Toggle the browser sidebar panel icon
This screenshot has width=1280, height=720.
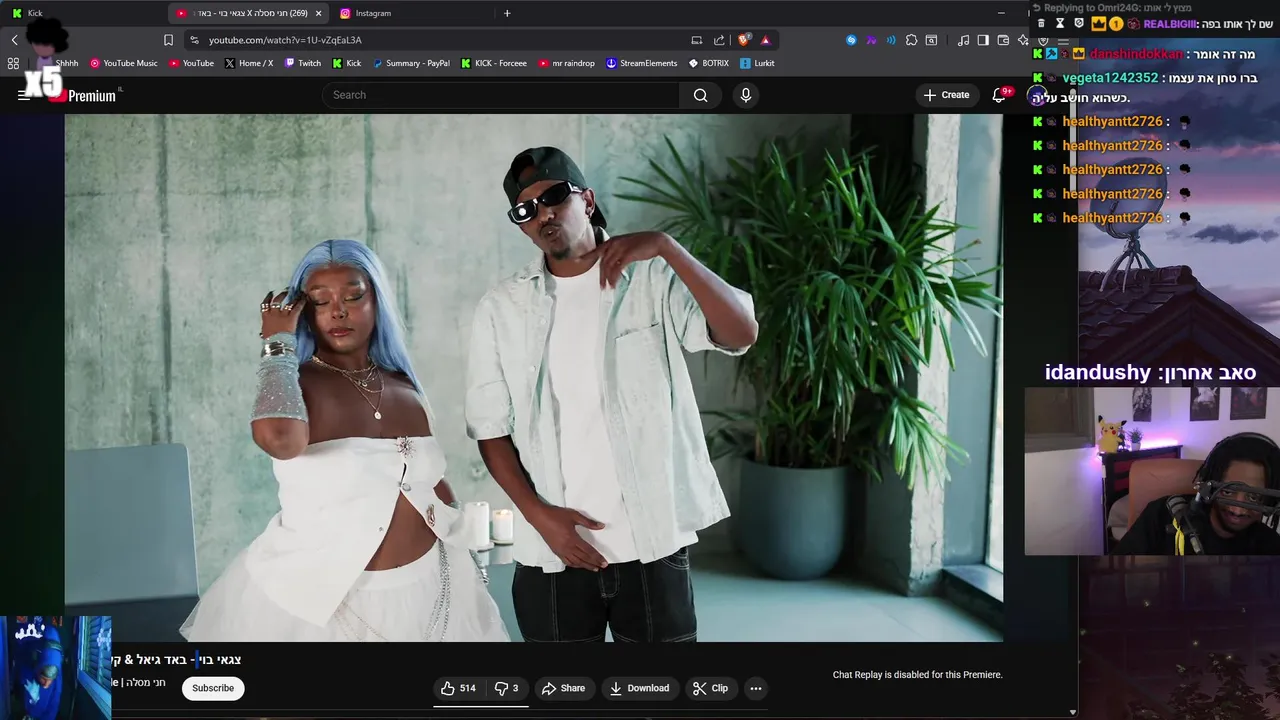pos(983,40)
